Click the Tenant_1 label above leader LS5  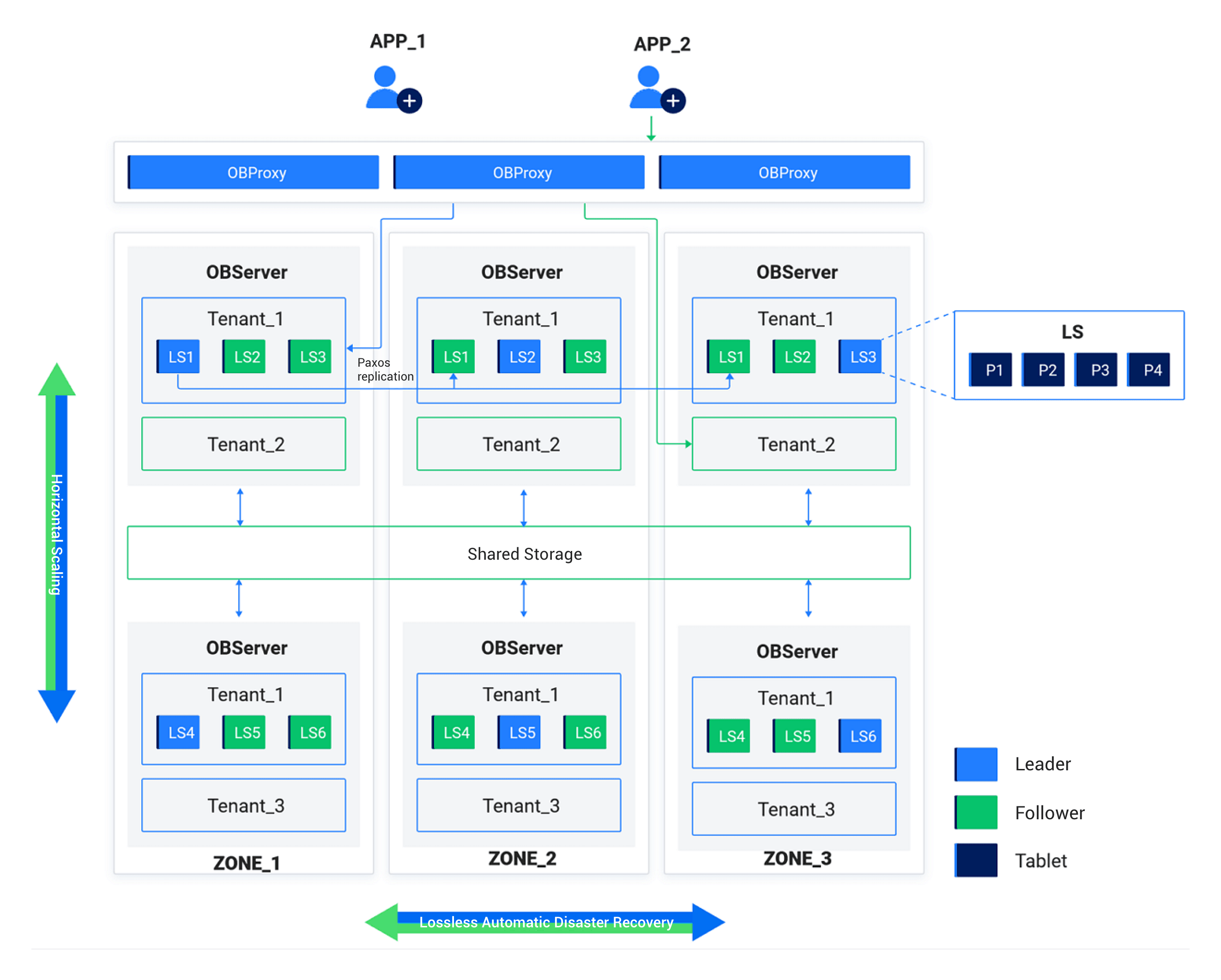[520, 695]
